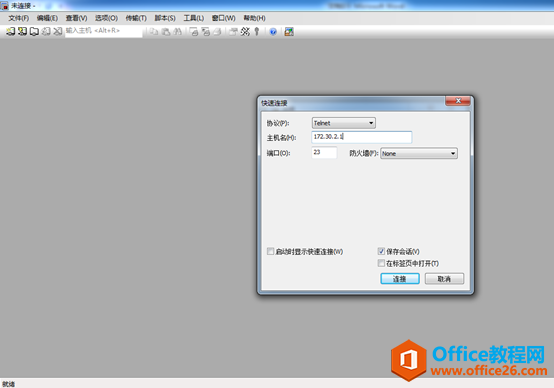Toggle the 启动时显示快速连接(W) checkbox
The height and width of the screenshot is (388, 554).
coord(271,251)
